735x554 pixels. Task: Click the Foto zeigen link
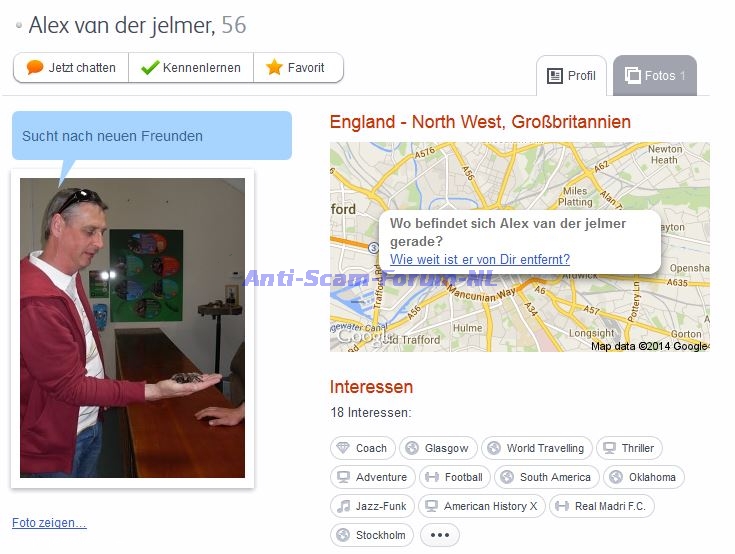[x=49, y=523]
